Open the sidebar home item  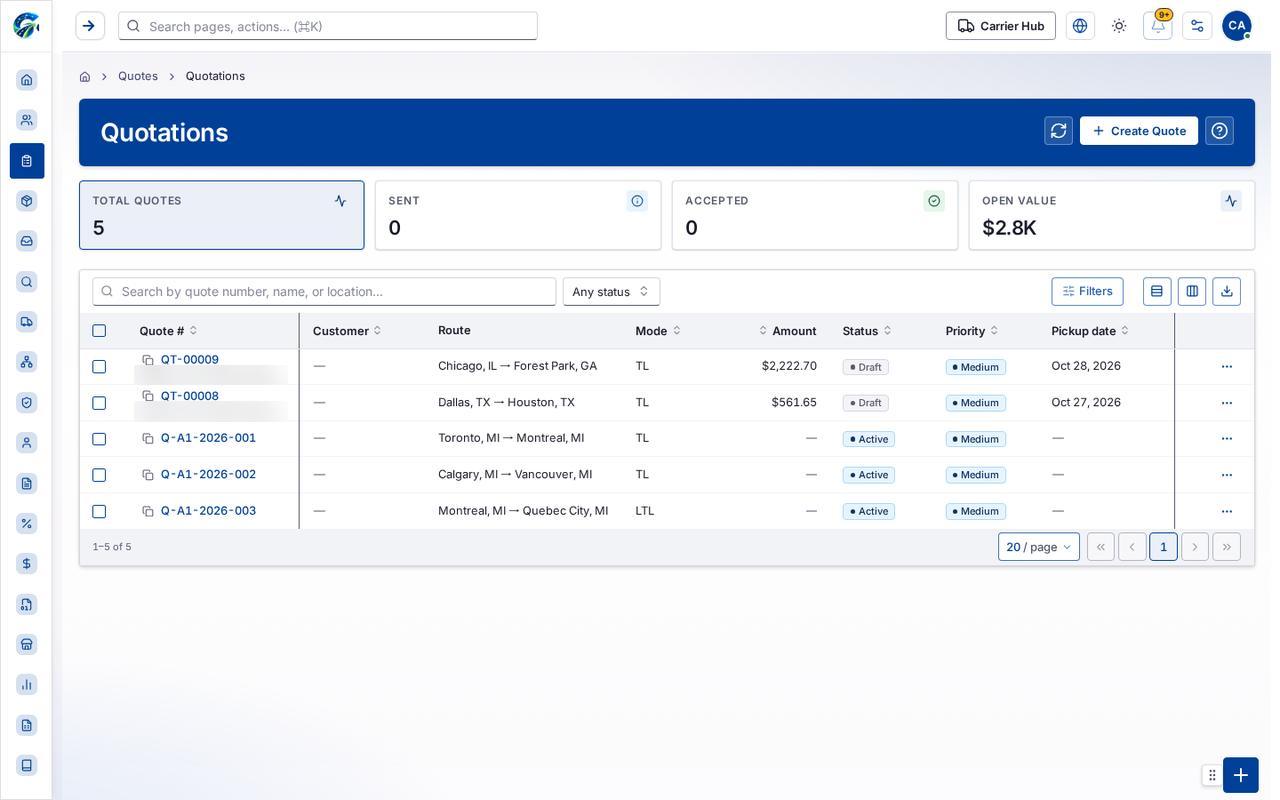click(27, 80)
